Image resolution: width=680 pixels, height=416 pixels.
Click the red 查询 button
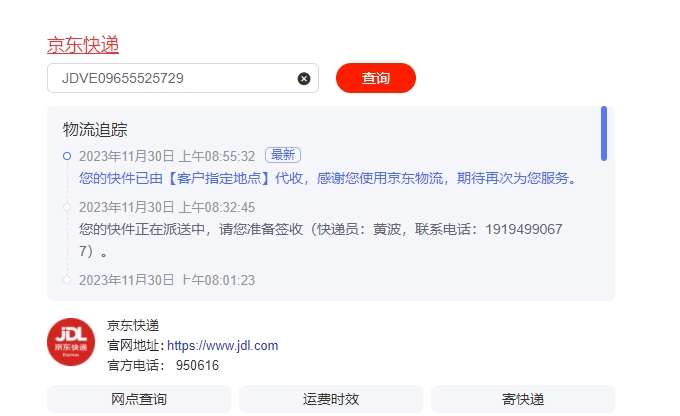(376, 78)
